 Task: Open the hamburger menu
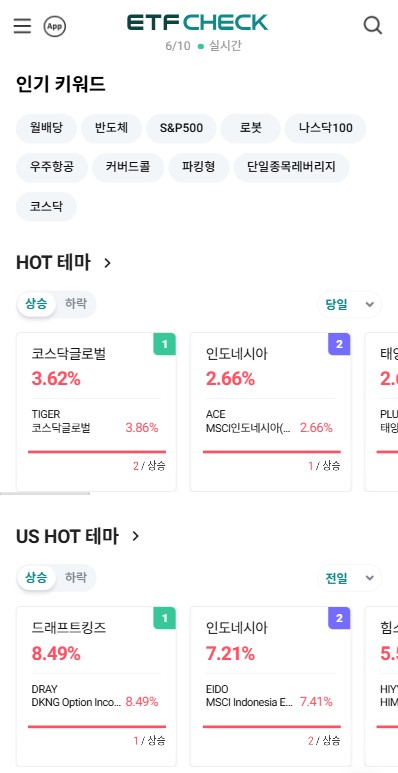22,26
